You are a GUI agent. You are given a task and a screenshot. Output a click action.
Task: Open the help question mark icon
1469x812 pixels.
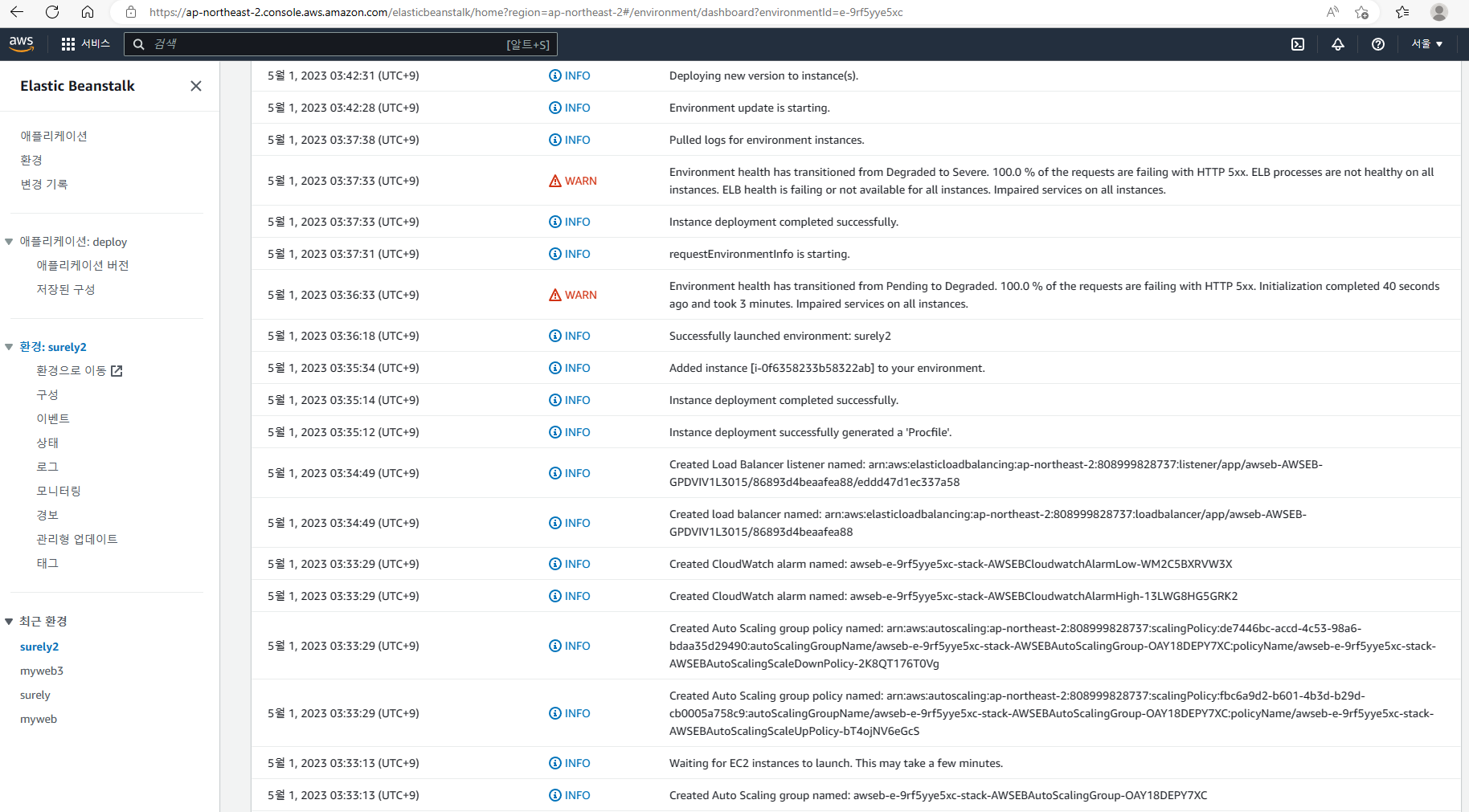tap(1378, 44)
